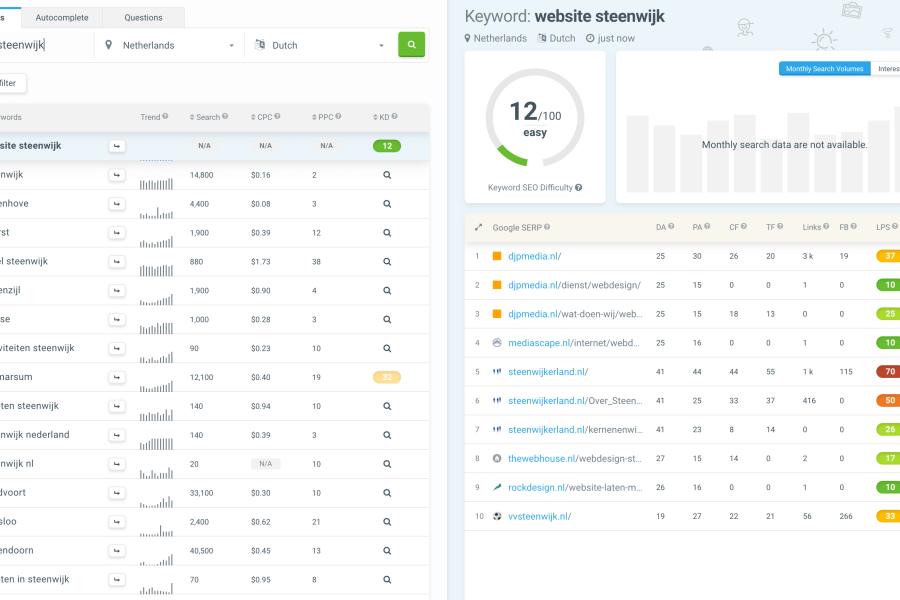The width and height of the screenshot is (900, 600).
Task: Open the vvsteenwijk.nl/ result link
Action: click(540, 516)
